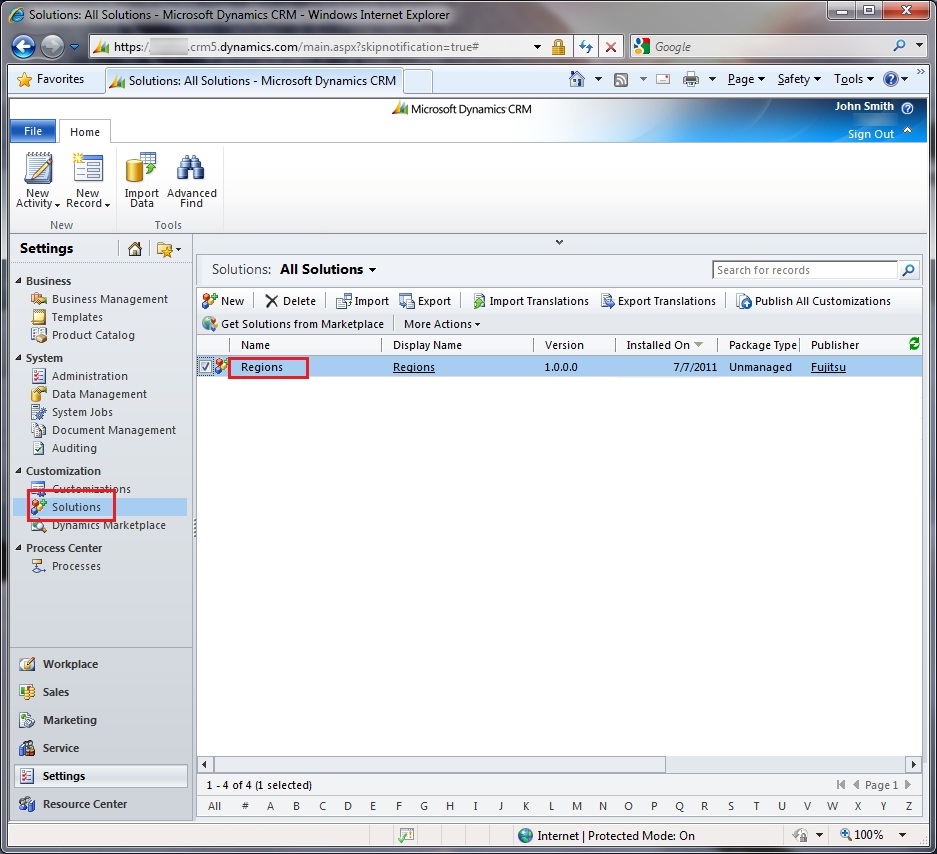This screenshot has height=854, width=937.
Task: Click the browser Print icon
Action: 691,79
